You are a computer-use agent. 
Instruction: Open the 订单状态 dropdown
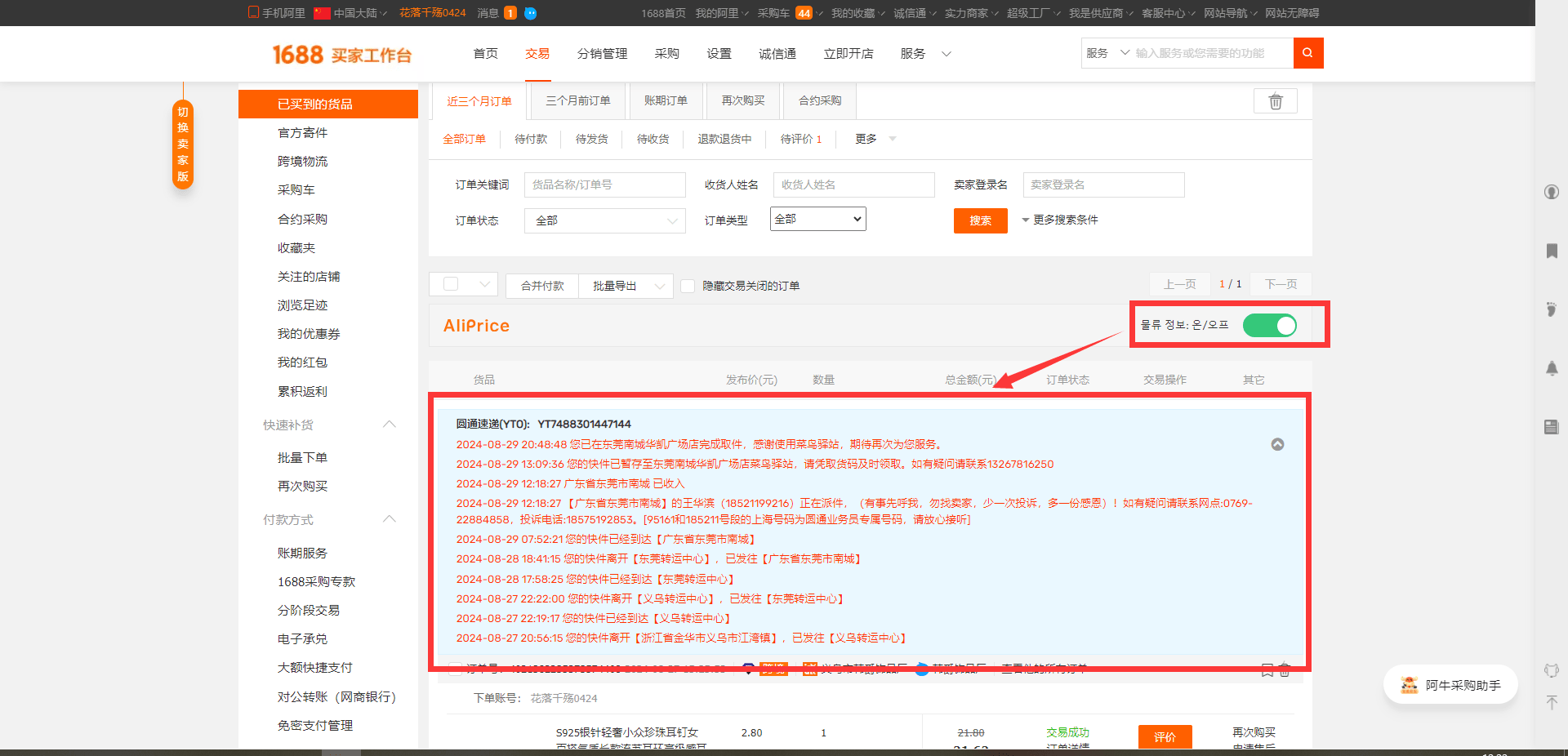click(x=604, y=220)
